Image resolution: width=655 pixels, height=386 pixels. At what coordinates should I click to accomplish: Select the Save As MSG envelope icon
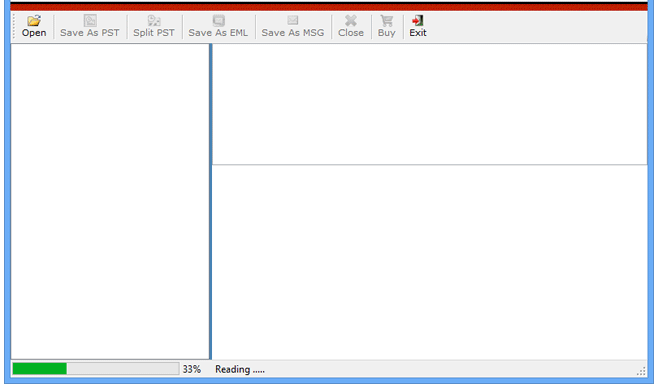click(292, 20)
